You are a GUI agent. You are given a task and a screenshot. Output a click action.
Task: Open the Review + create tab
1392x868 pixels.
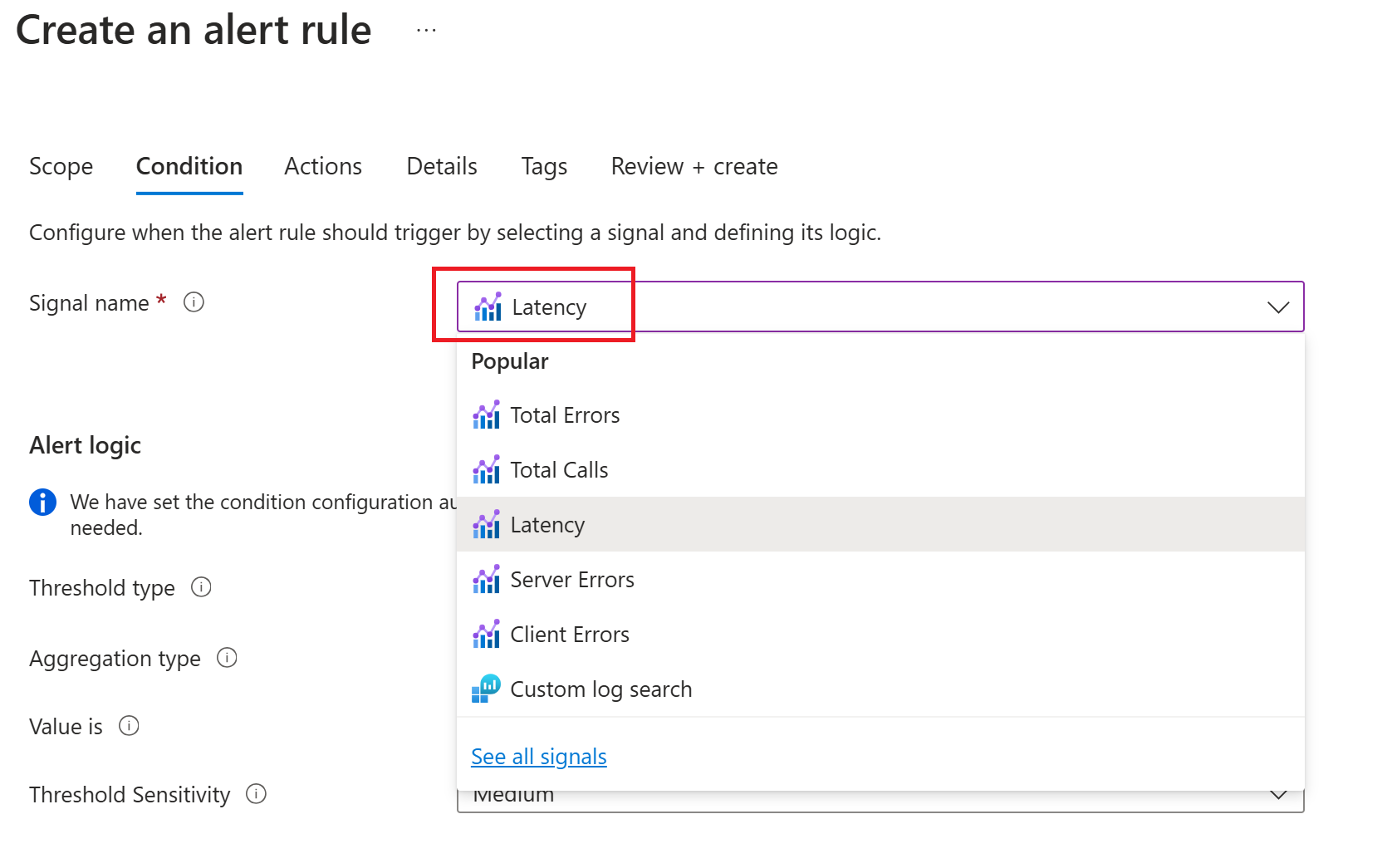point(694,167)
